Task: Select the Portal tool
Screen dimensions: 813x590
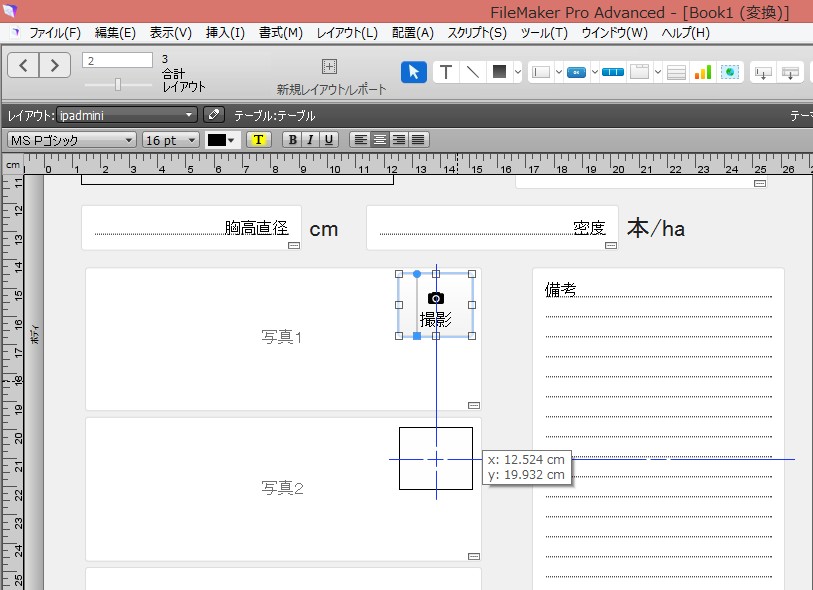Action: (x=676, y=72)
